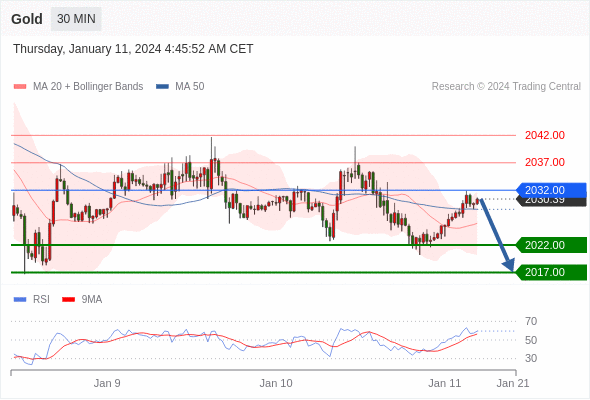Image resolution: width=590 pixels, height=400 pixels.
Task: Click the red 9MA legend swatch
Action: [68, 300]
